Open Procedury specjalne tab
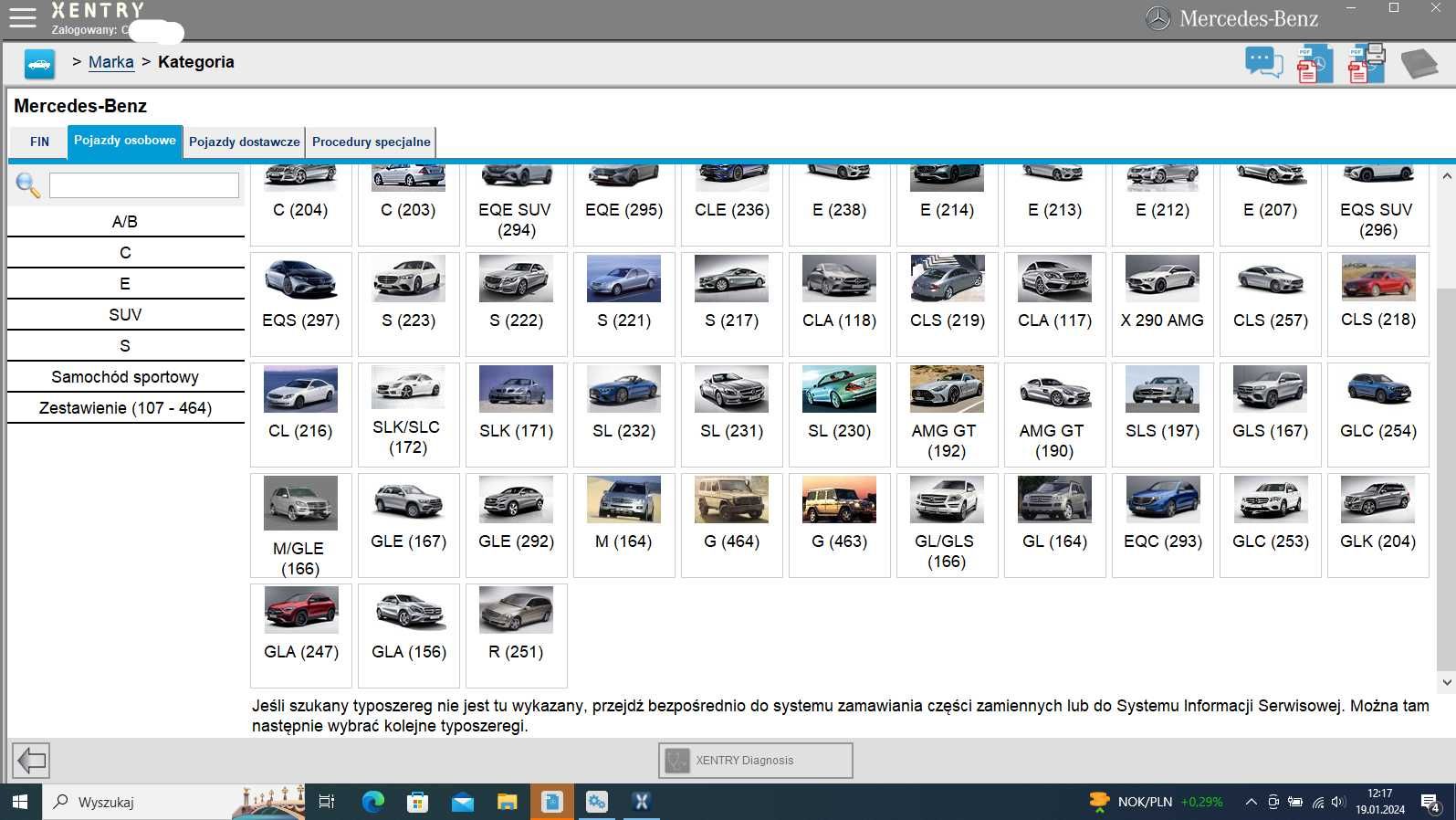Image resolution: width=1456 pixels, height=820 pixels. (371, 142)
